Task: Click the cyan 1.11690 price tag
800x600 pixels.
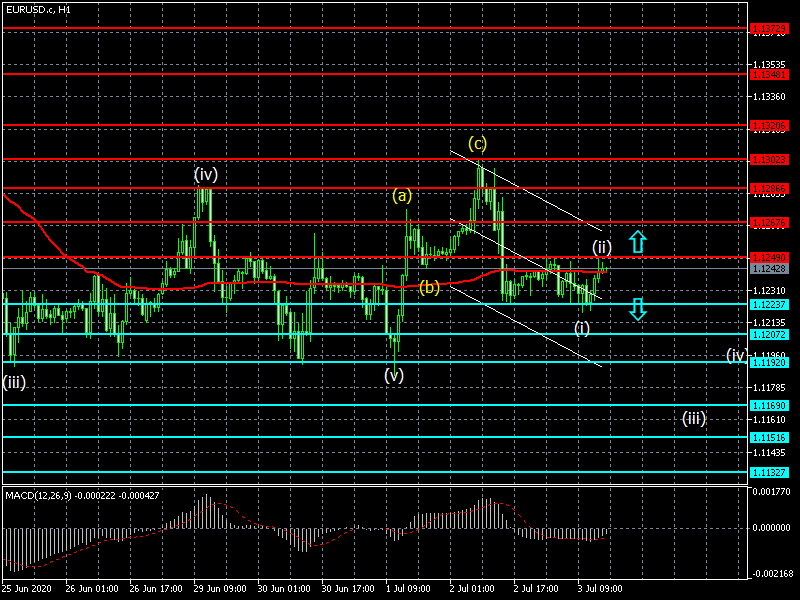Action: click(x=769, y=406)
